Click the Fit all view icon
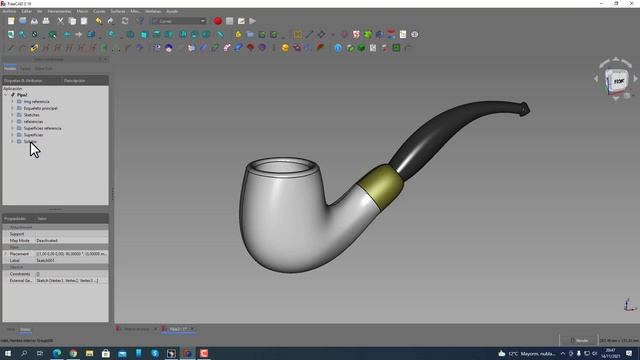 pos(11,35)
